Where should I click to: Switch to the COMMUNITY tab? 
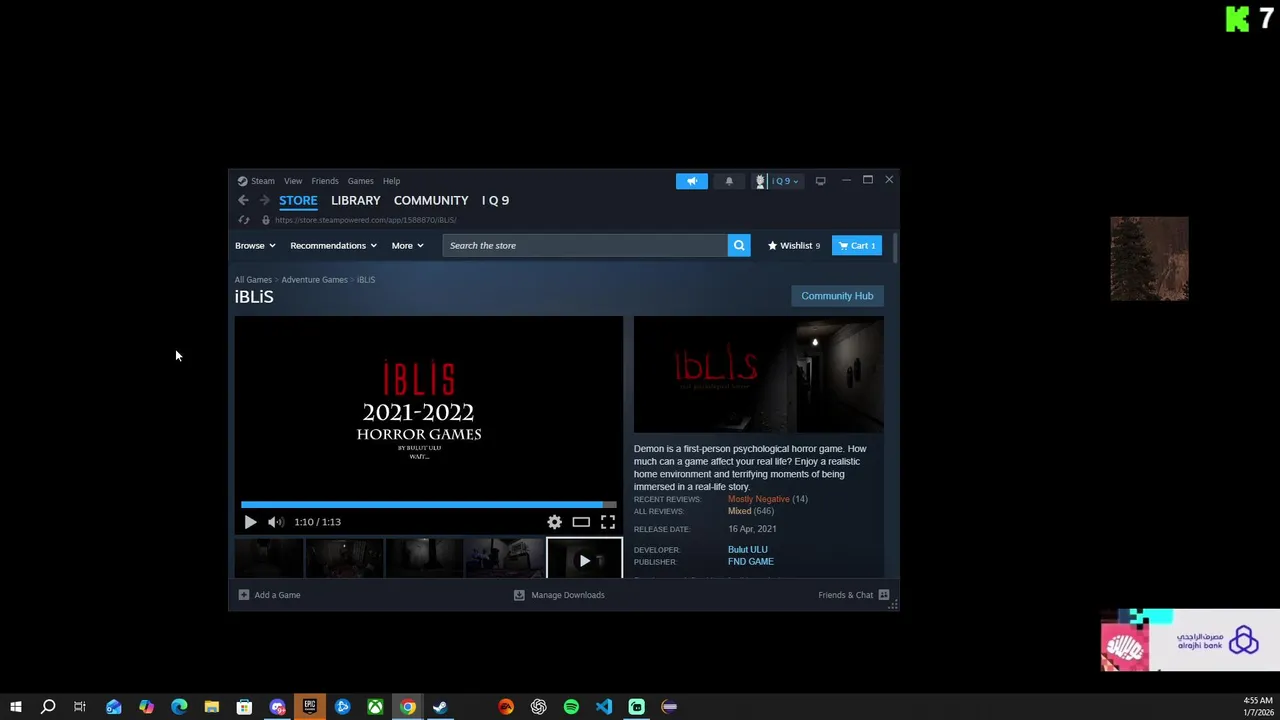tap(431, 200)
